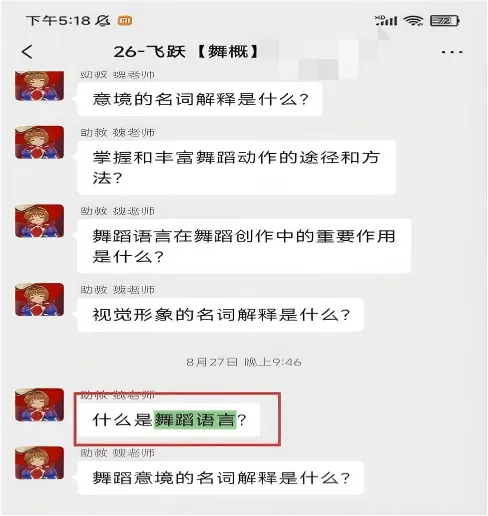The width and height of the screenshot is (488, 516).
Task: Tap the chat title 26-飞跃【舞概】
Action: (186, 52)
